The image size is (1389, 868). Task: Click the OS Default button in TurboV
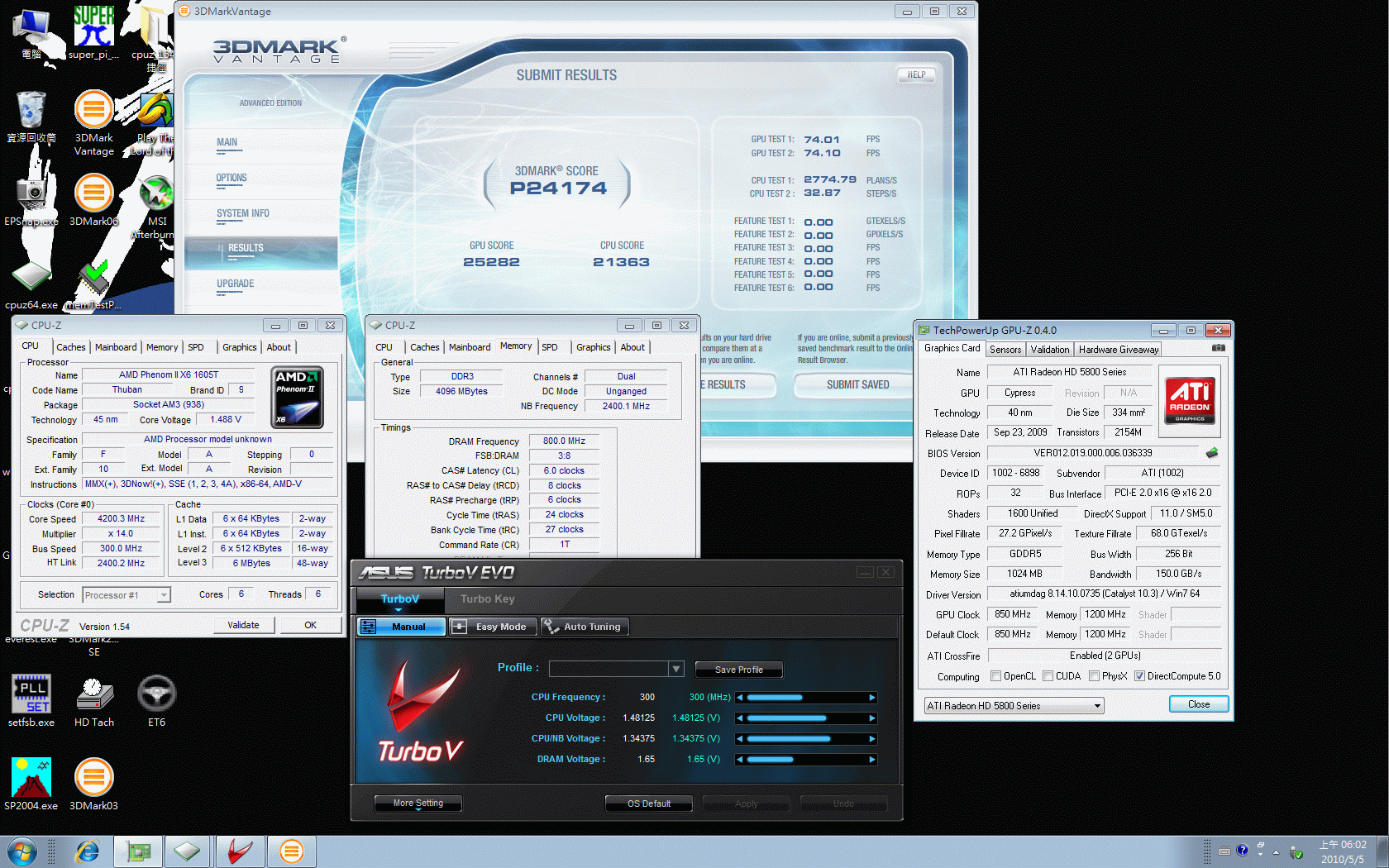point(649,804)
